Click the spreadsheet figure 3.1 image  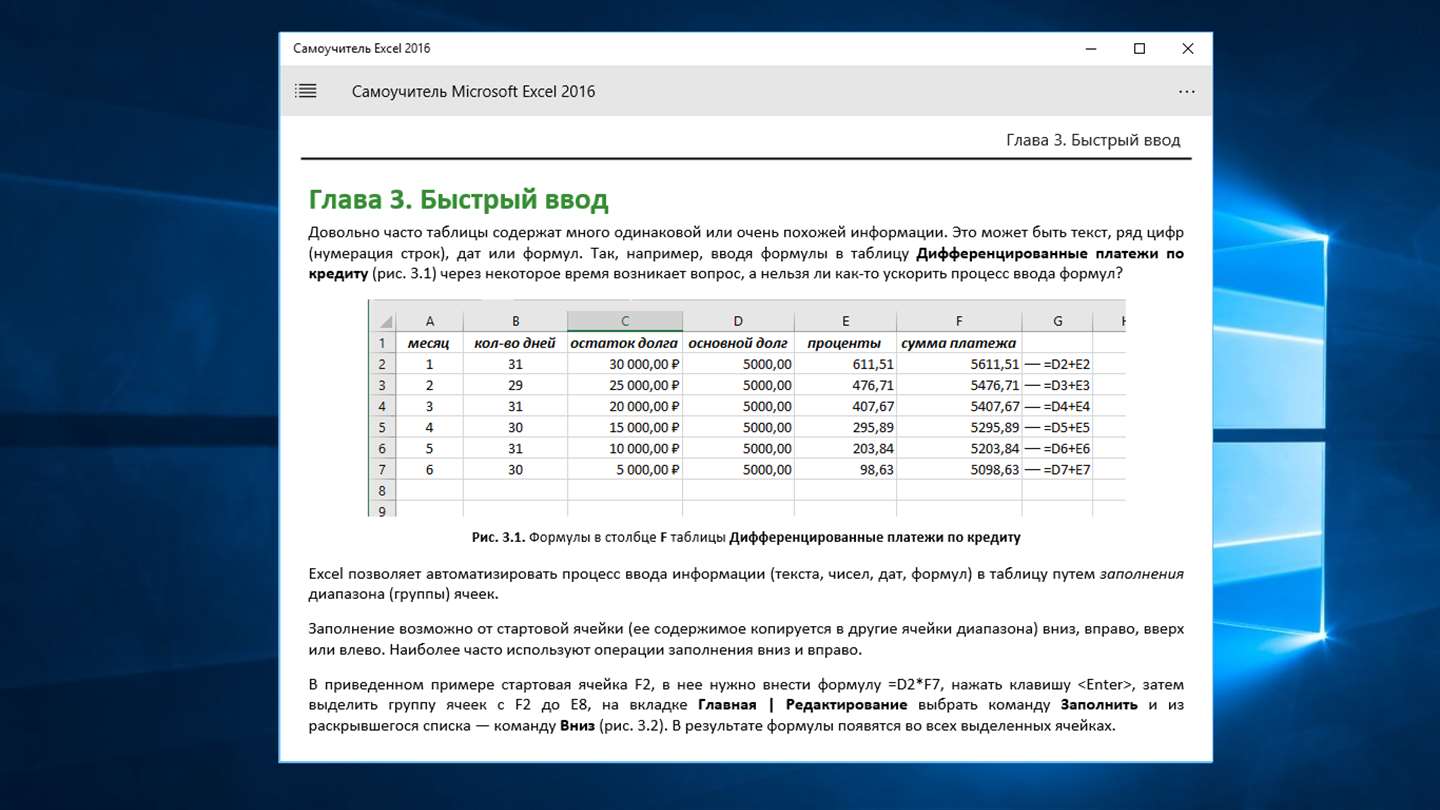(746, 408)
